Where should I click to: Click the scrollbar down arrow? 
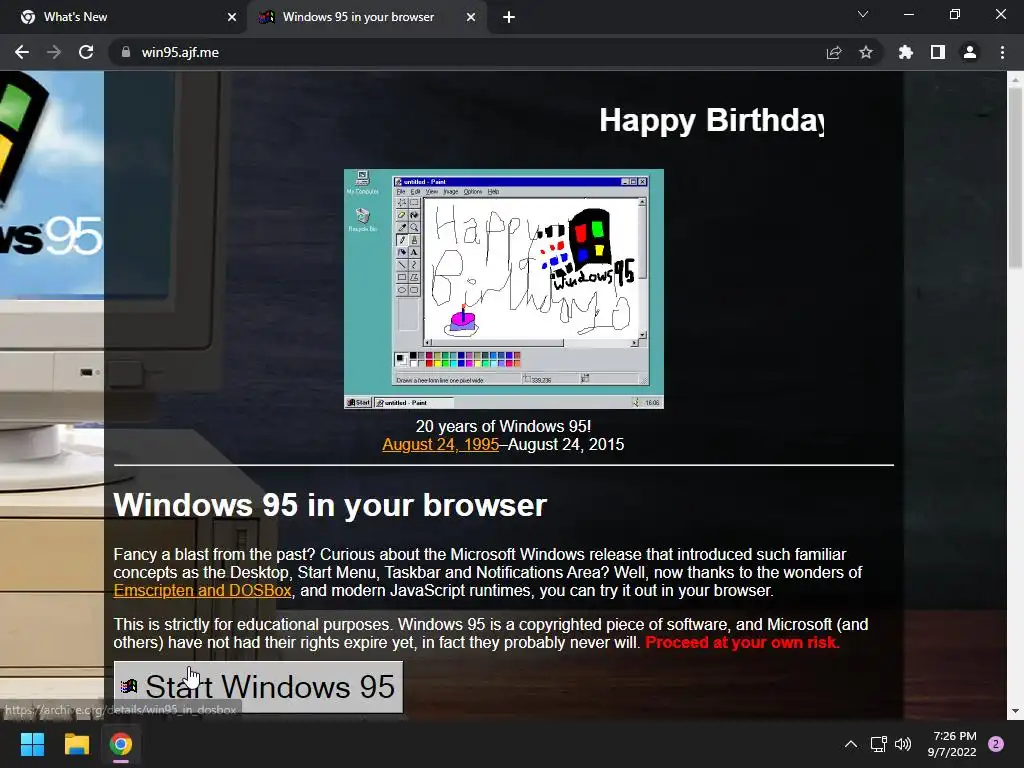click(x=1015, y=711)
